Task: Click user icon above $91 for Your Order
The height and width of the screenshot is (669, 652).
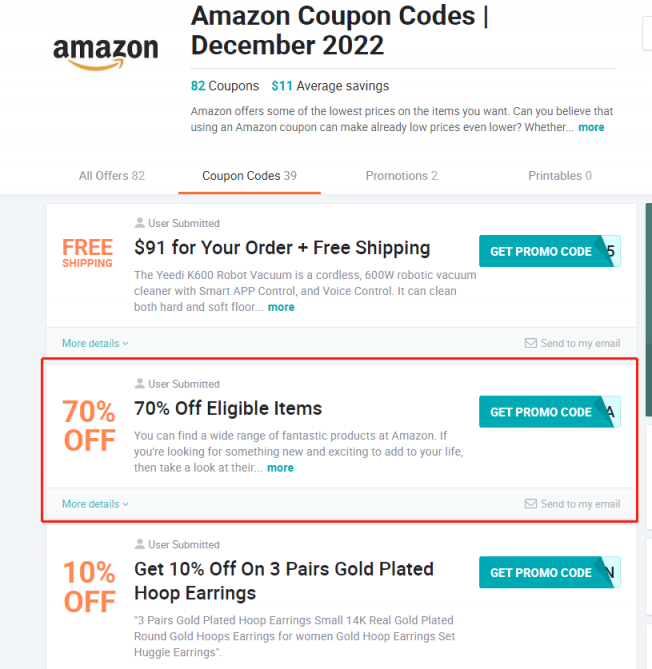Action: click(x=140, y=223)
